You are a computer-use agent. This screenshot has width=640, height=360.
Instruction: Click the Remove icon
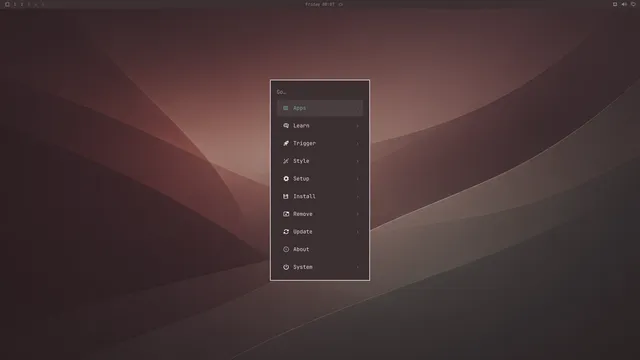pyautogui.click(x=286, y=214)
